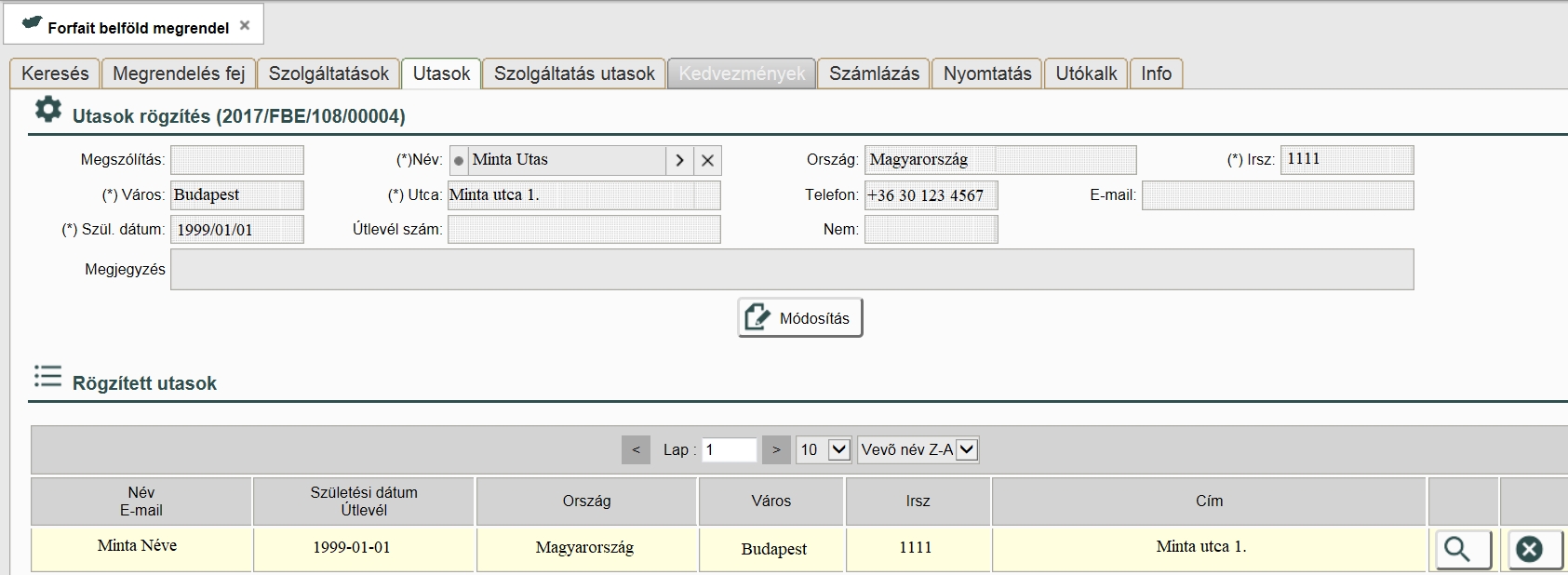Close the Forfait belföld megrendel tab
Screen dimensions: 1568x575
(245, 26)
